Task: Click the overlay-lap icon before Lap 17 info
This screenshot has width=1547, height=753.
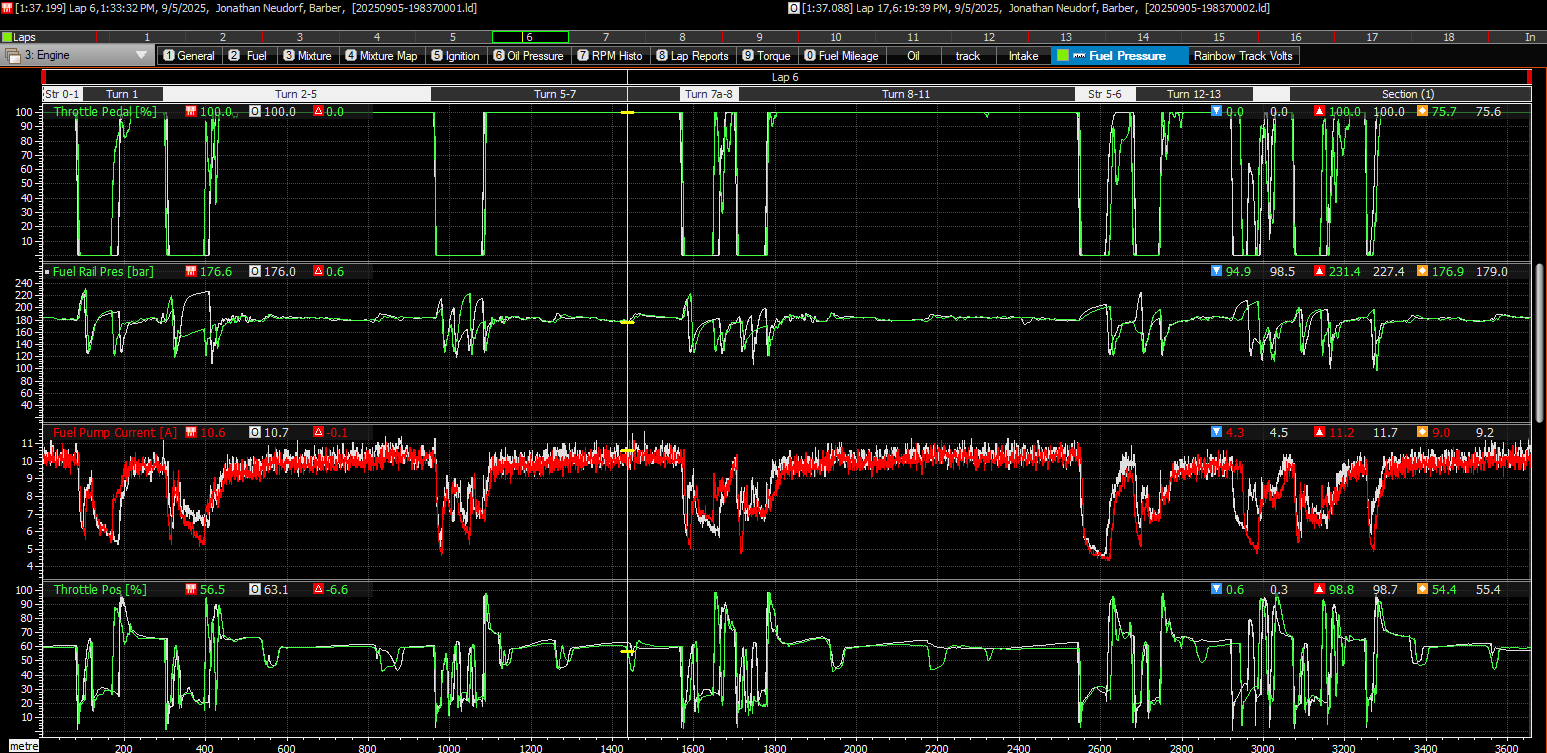Action: coord(793,7)
